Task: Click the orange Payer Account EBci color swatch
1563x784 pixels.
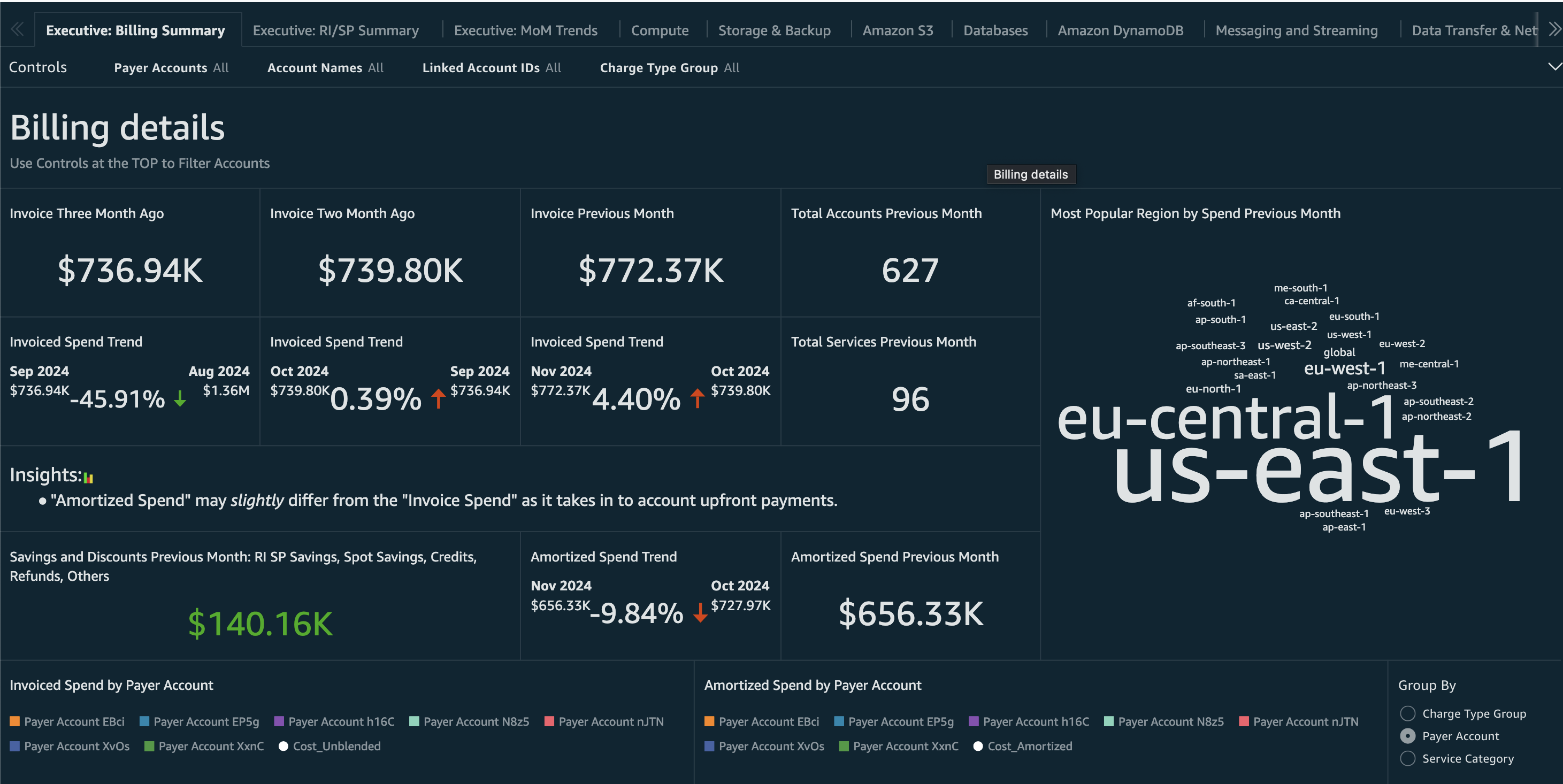Action: point(14,721)
